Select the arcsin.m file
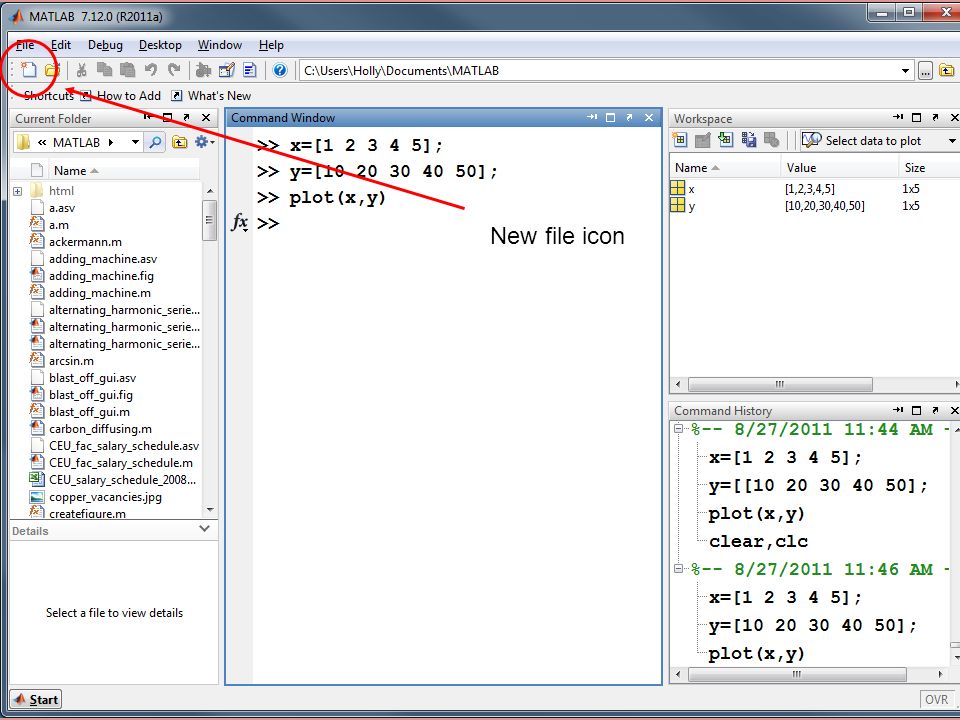960x720 pixels. click(x=71, y=361)
